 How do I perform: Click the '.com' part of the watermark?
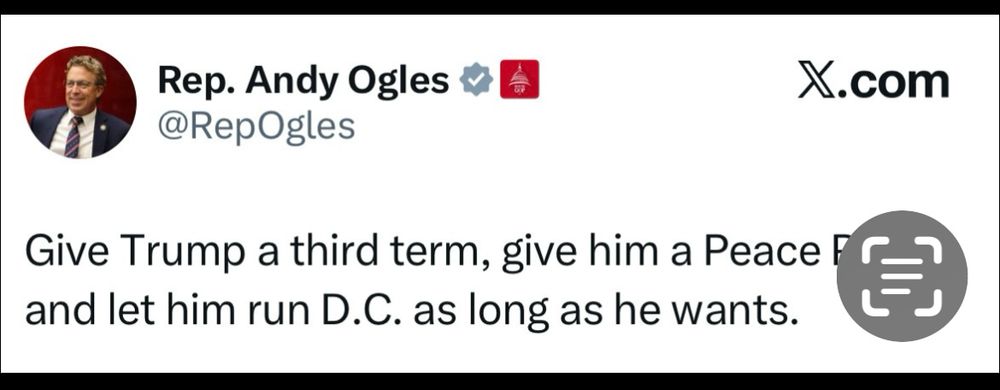(x=893, y=82)
